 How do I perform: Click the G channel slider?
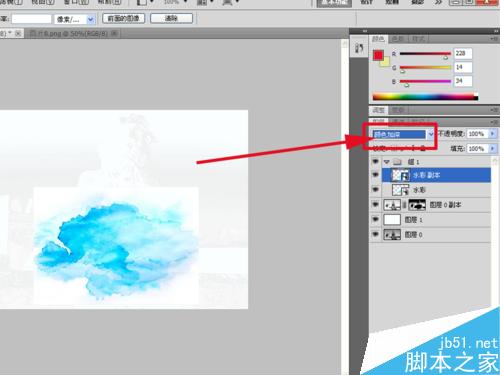click(x=425, y=68)
